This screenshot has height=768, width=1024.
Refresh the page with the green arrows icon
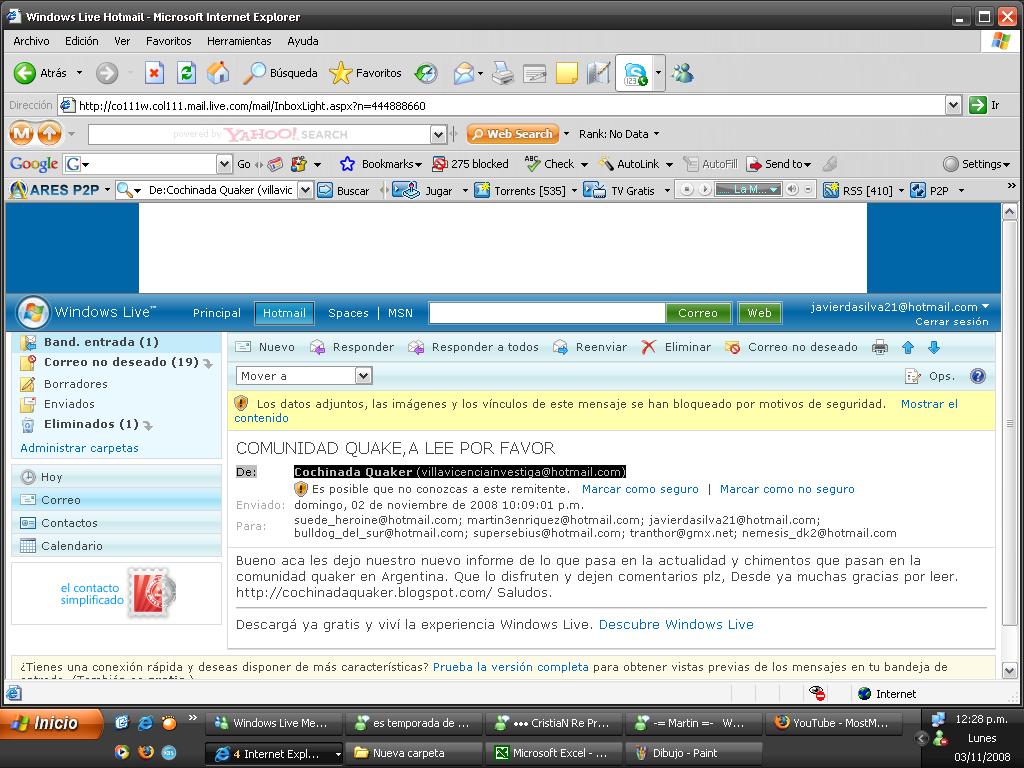coord(186,73)
